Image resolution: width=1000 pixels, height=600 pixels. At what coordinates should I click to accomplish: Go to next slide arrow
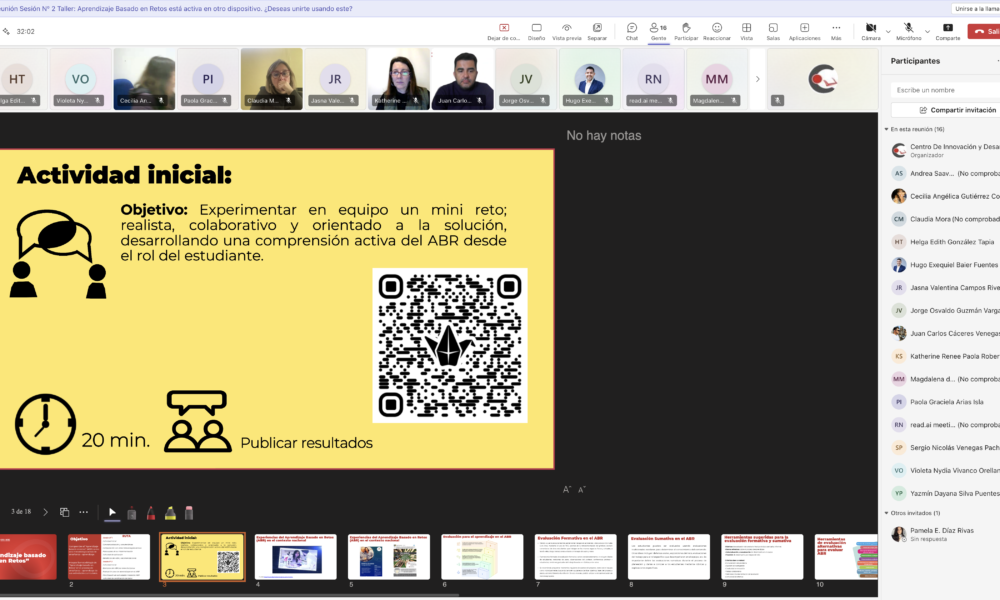(x=45, y=512)
